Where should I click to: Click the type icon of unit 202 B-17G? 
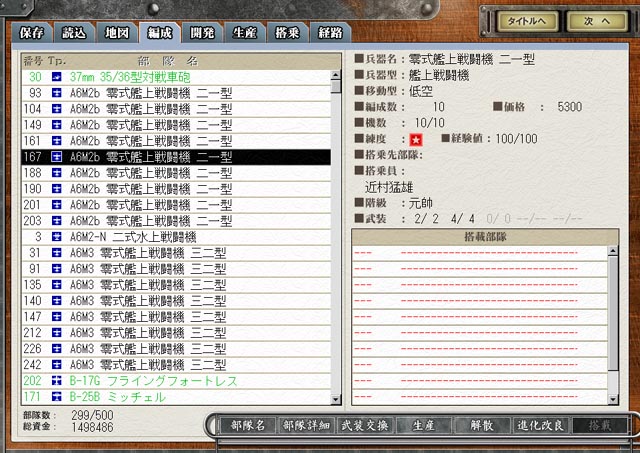[57, 381]
